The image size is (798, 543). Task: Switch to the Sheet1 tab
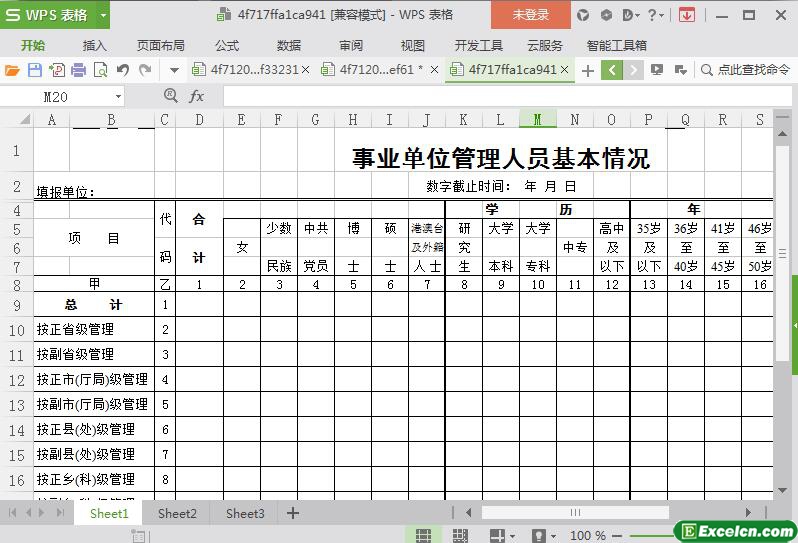[x=109, y=513]
